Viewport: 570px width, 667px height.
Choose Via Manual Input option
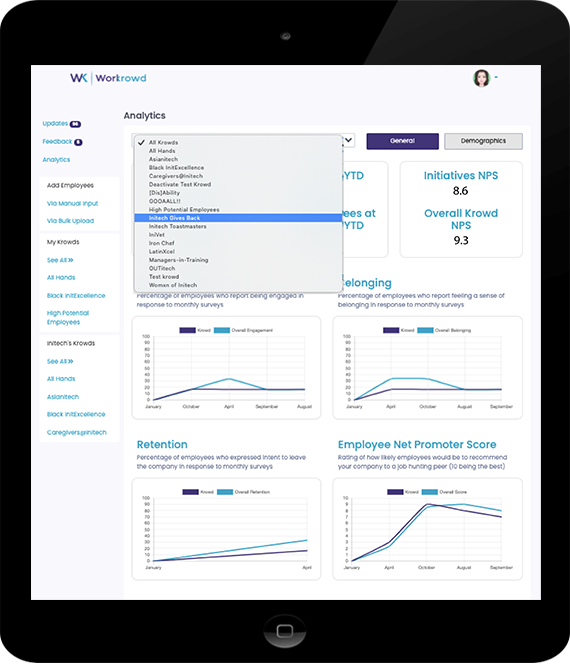tap(72, 203)
